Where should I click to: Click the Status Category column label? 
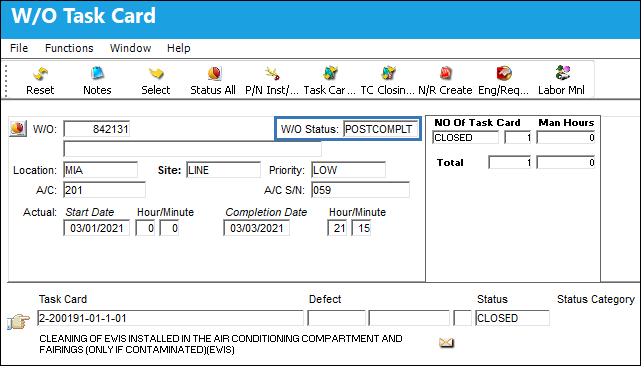pos(596,299)
